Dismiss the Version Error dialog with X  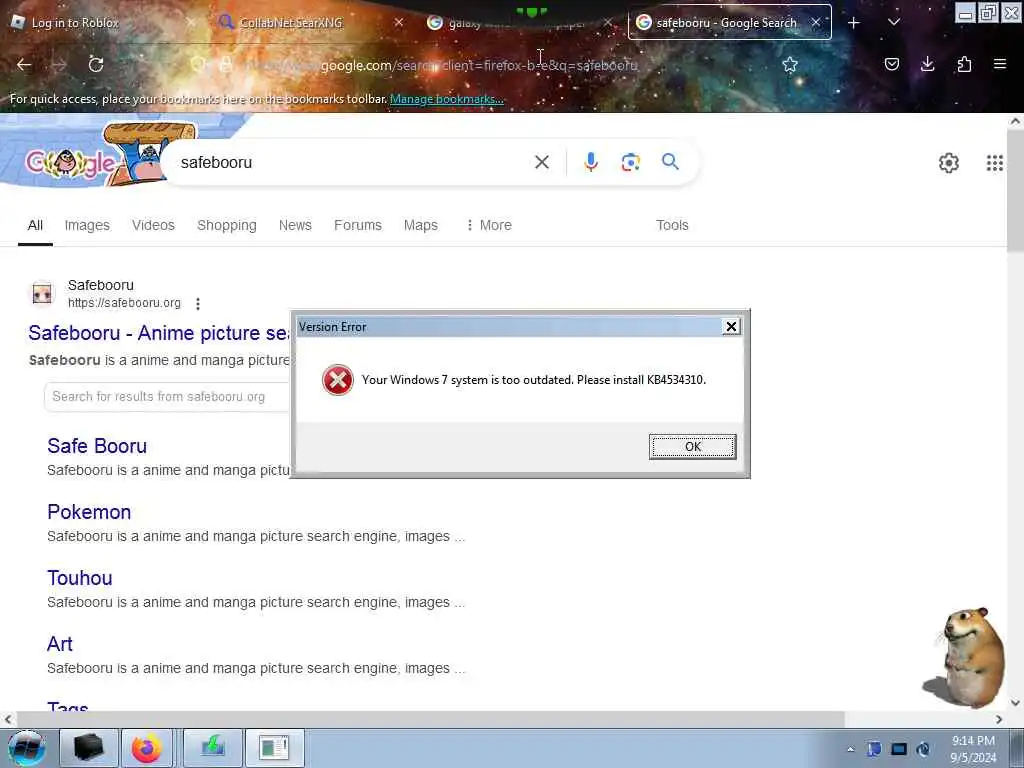pyautogui.click(x=731, y=327)
